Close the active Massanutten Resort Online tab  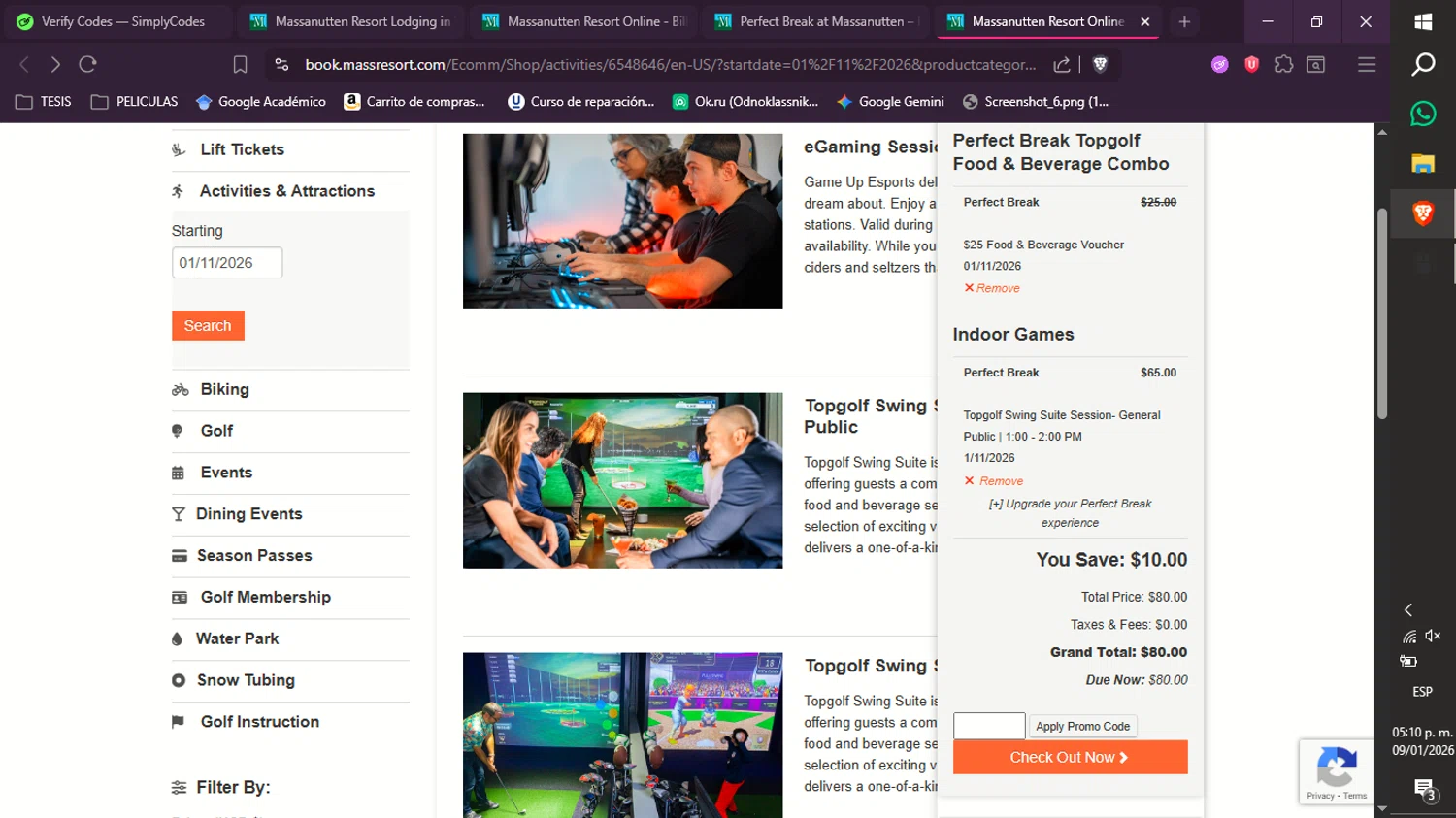[1145, 21]
